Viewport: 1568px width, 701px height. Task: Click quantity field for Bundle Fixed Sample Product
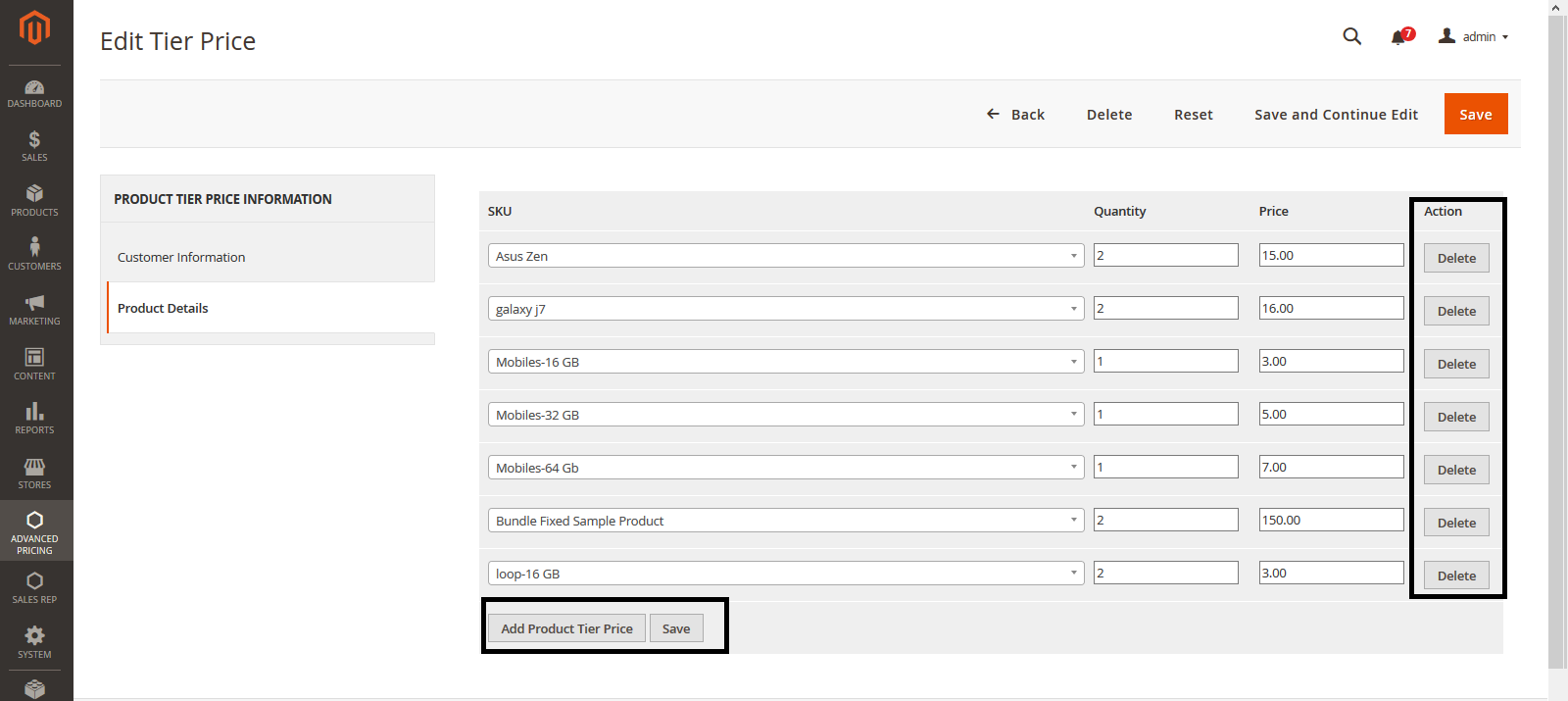pos(1166,520)
